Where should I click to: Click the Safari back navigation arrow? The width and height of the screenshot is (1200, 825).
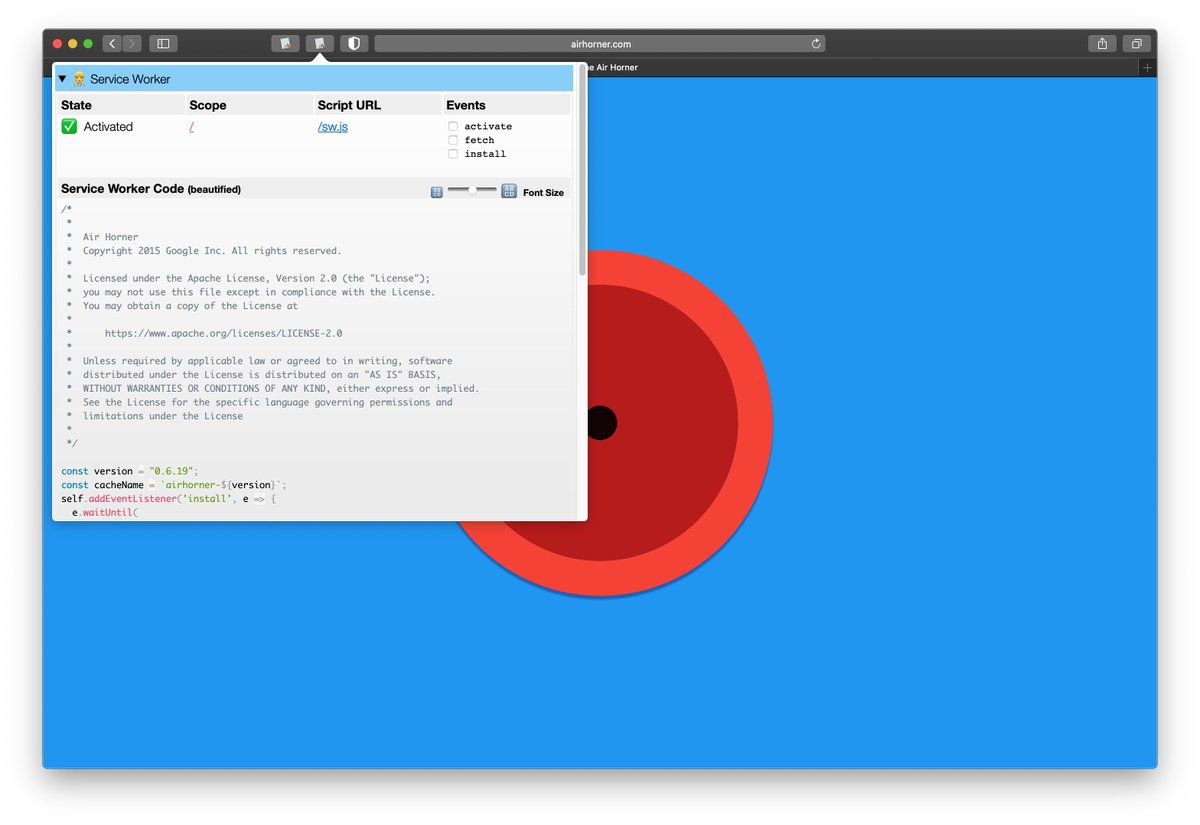coord(112,44)
